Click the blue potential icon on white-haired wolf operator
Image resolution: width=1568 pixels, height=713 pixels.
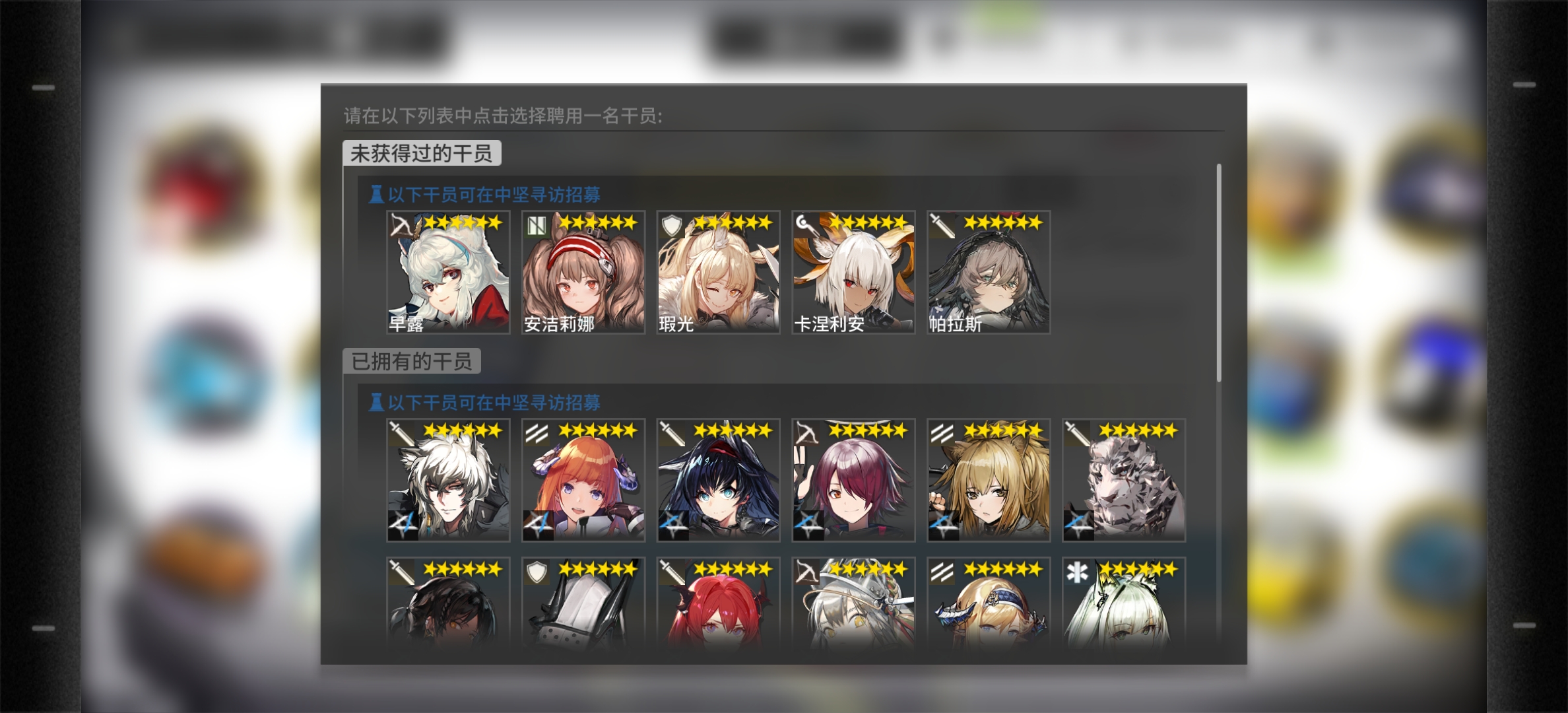pos(403,525)
